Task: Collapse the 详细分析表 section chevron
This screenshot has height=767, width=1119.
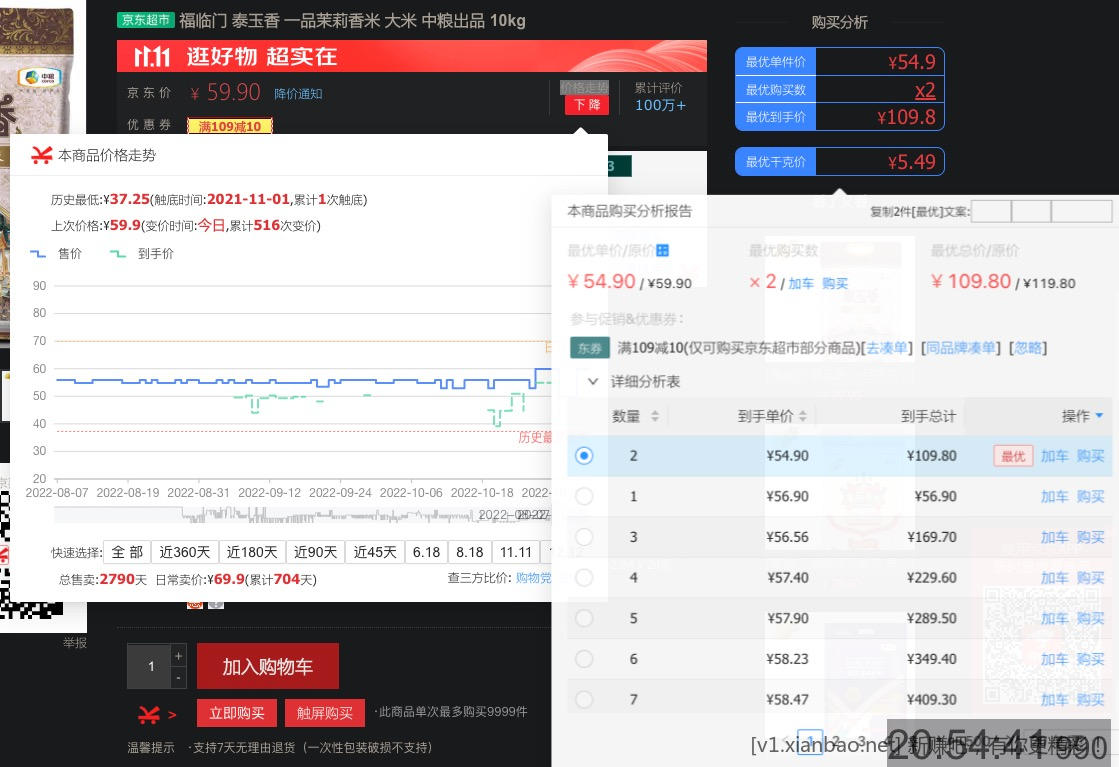Action: click(x=592, y=382)
